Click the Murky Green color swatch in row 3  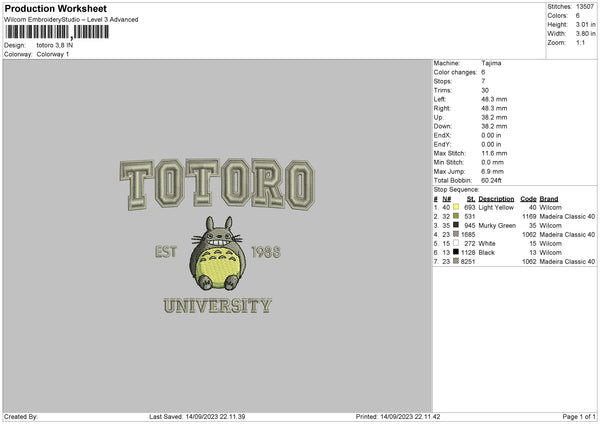456,225
